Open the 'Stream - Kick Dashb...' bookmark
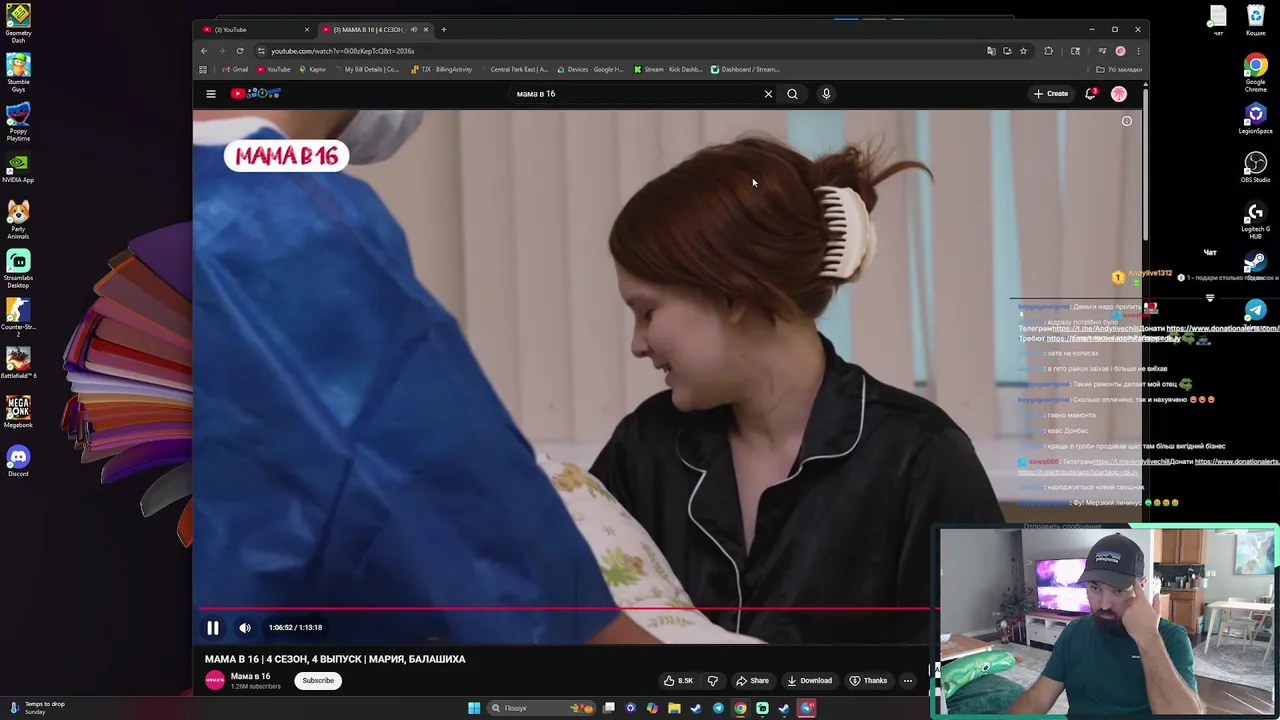Screen dimensions: 1280x720 [668, 70]
